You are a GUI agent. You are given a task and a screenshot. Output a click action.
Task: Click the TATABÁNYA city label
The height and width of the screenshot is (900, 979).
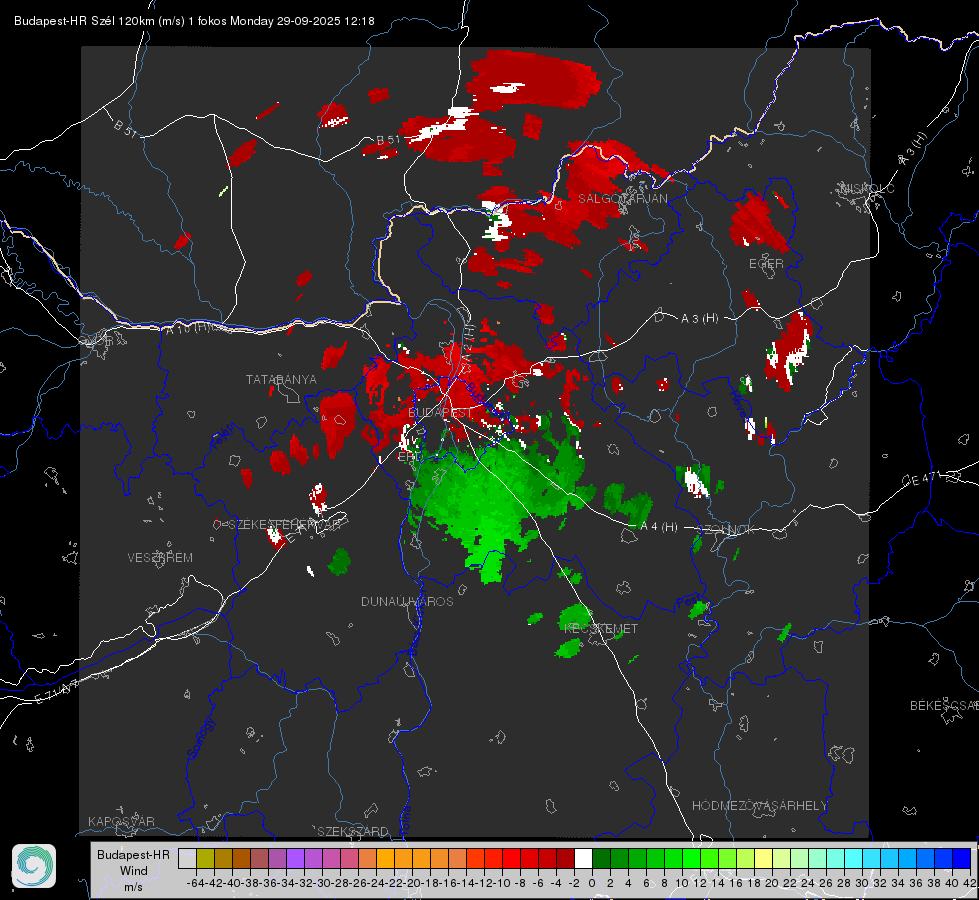click(x=281, y=380)
